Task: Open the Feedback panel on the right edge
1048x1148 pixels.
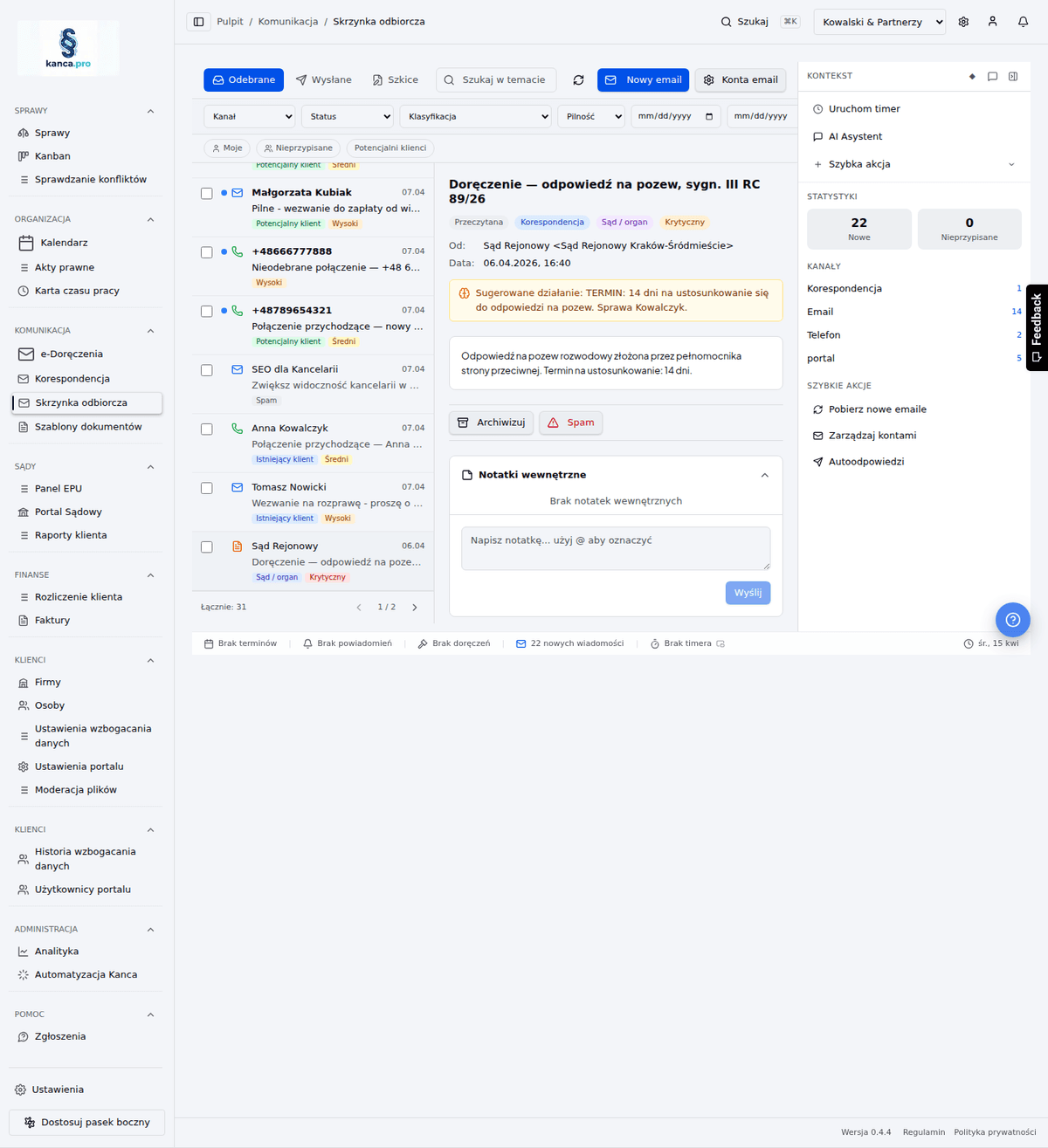Action: pyautogui.click(x=1038, y=327)
